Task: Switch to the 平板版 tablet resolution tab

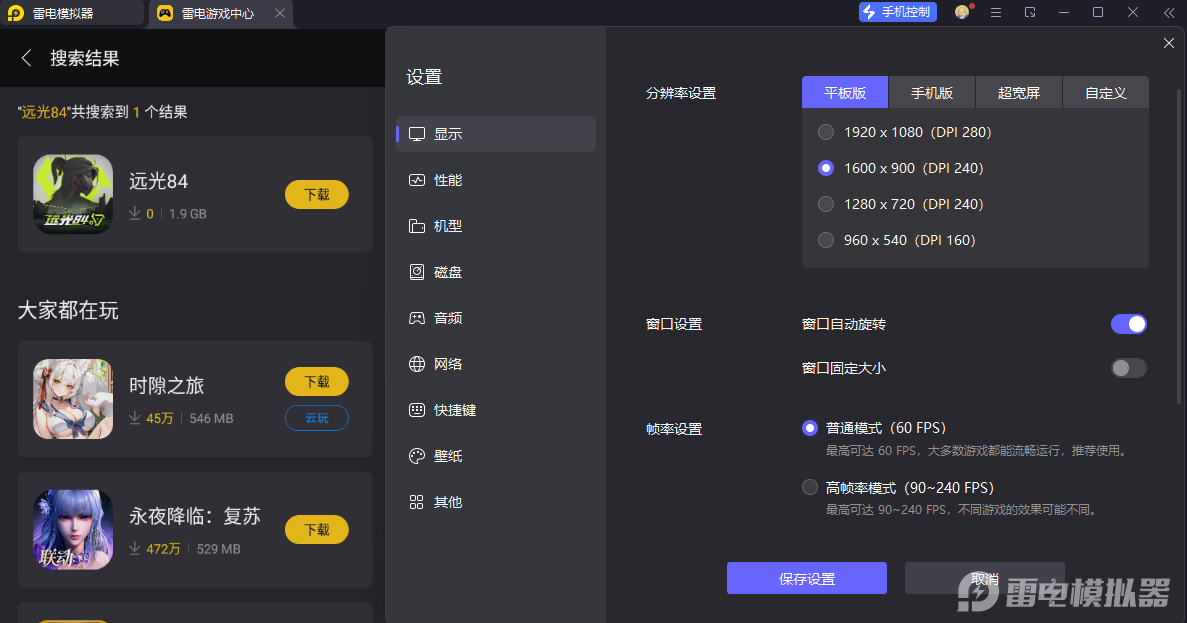Action: click(845, 92)
